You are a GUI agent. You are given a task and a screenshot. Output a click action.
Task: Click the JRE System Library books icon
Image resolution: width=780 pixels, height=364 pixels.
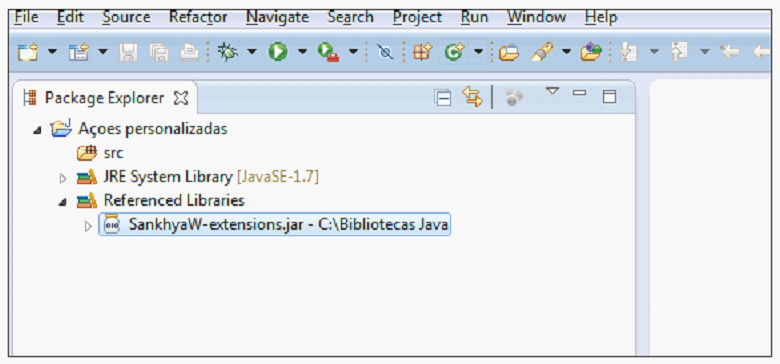click(x=87, y=177)
